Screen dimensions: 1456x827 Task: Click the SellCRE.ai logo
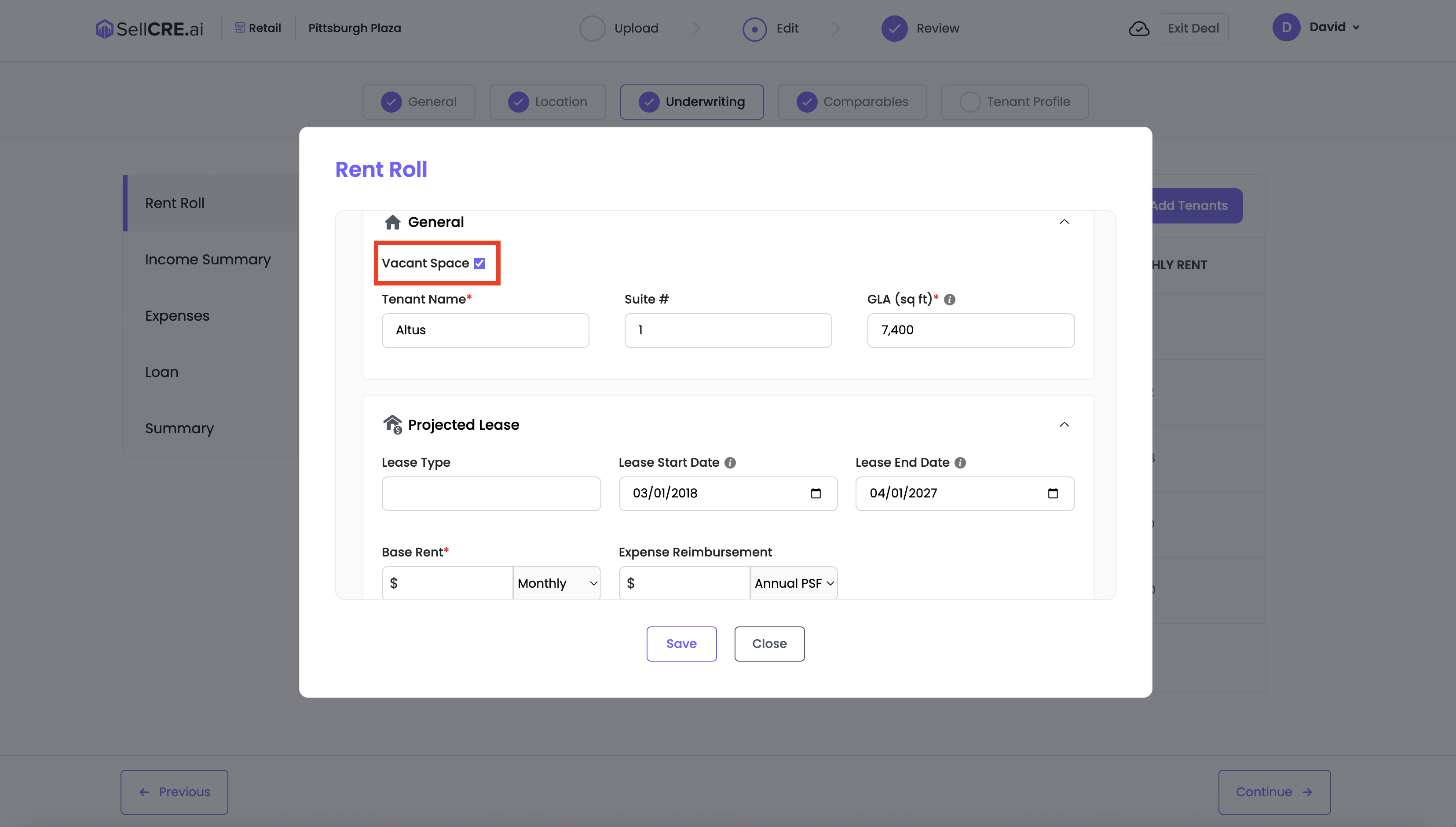150,29
